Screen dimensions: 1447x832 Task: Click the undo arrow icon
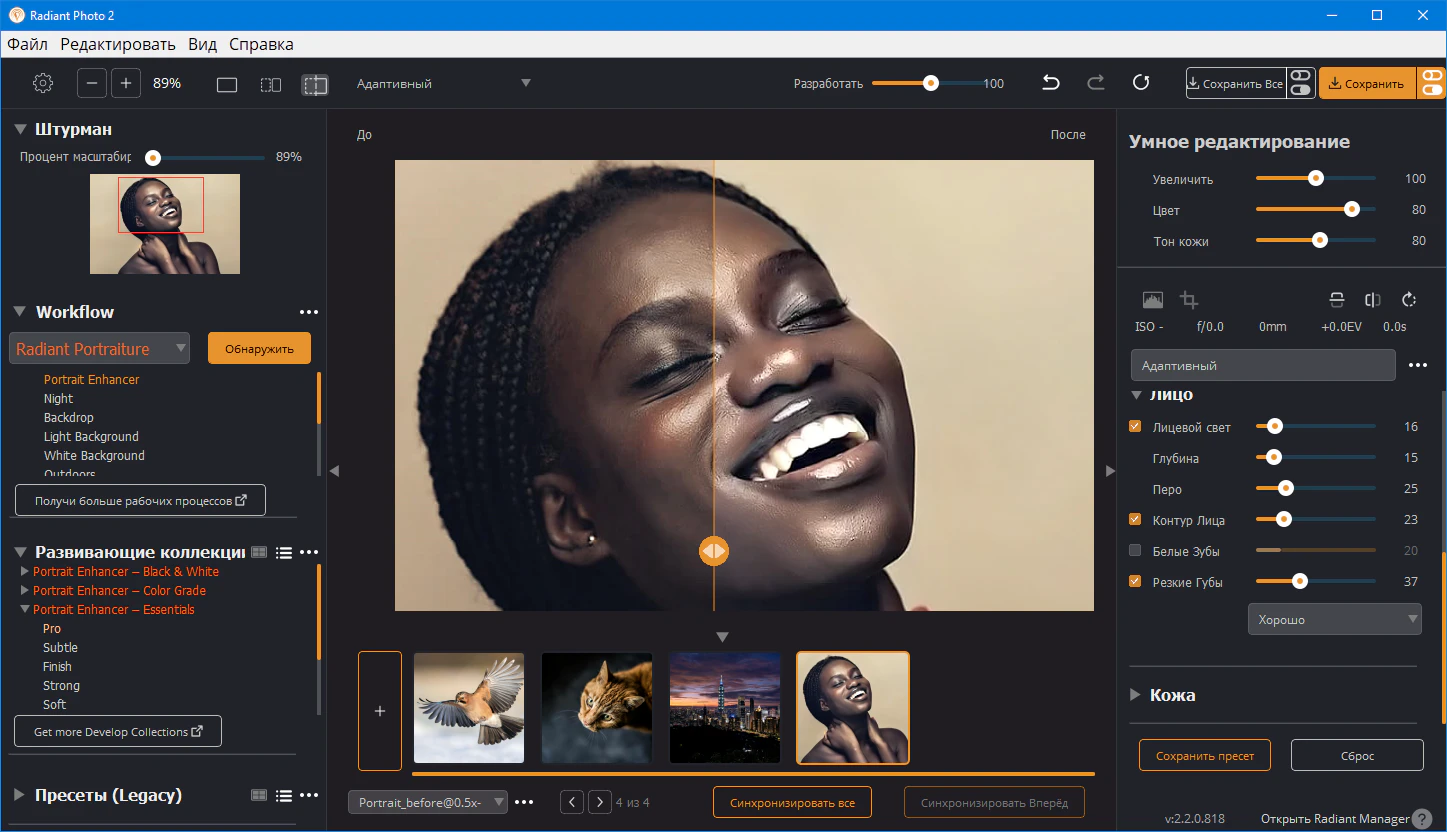[1051, 83]
